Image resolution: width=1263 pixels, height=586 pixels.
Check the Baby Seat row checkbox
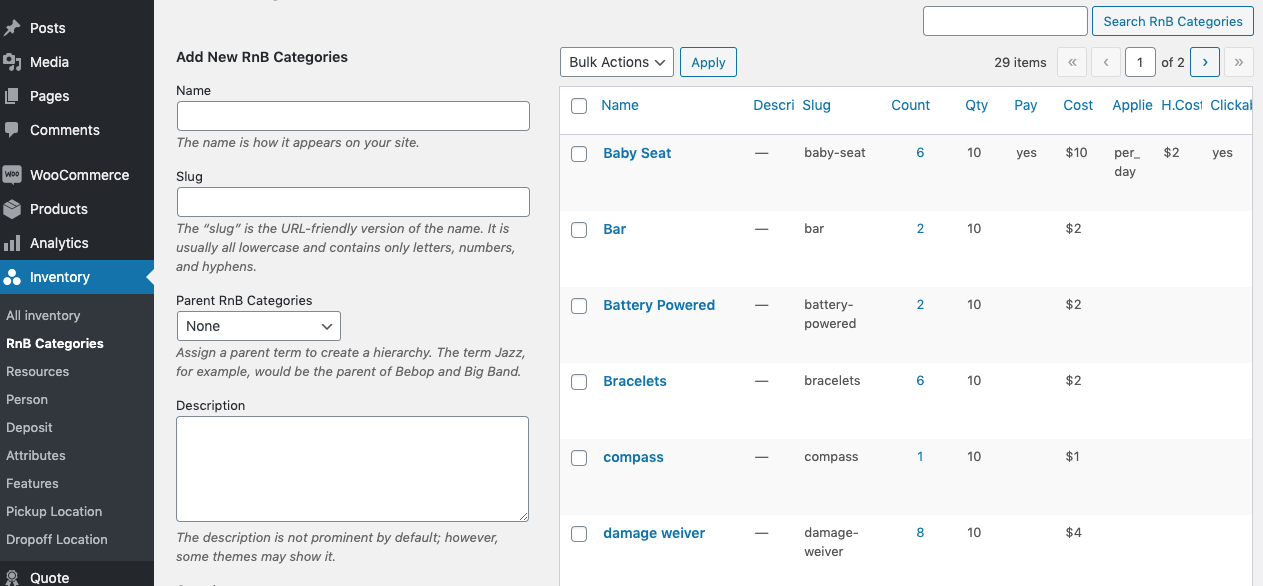tap(579, 154)
